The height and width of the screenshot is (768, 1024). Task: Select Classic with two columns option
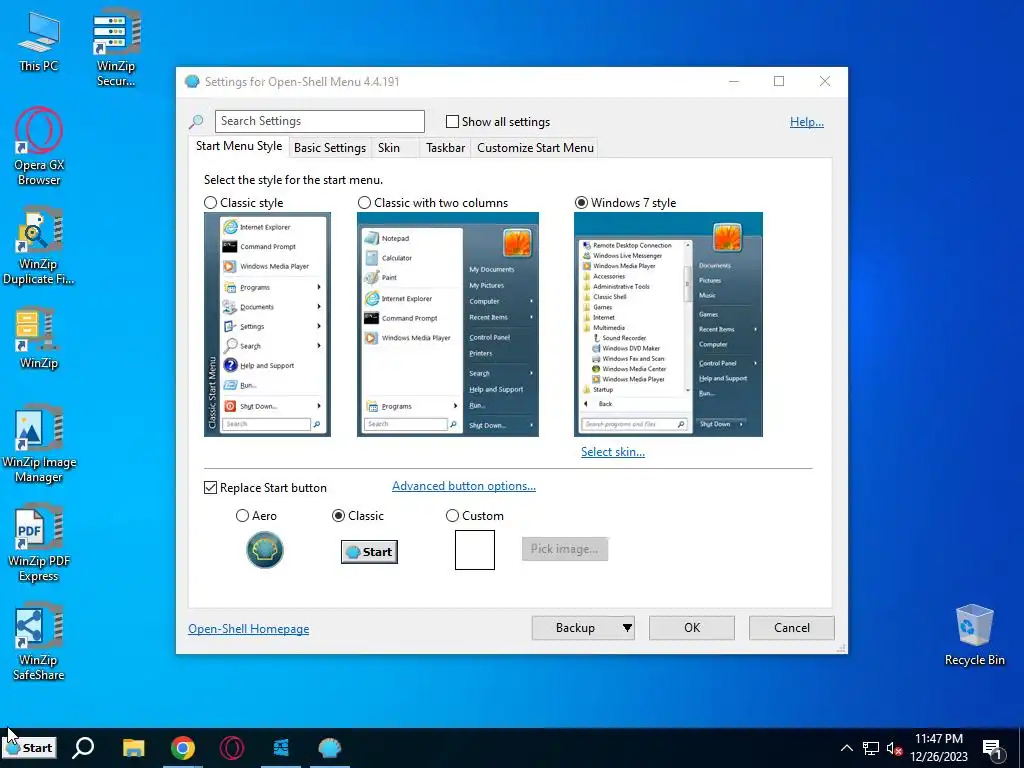point(364,203)
